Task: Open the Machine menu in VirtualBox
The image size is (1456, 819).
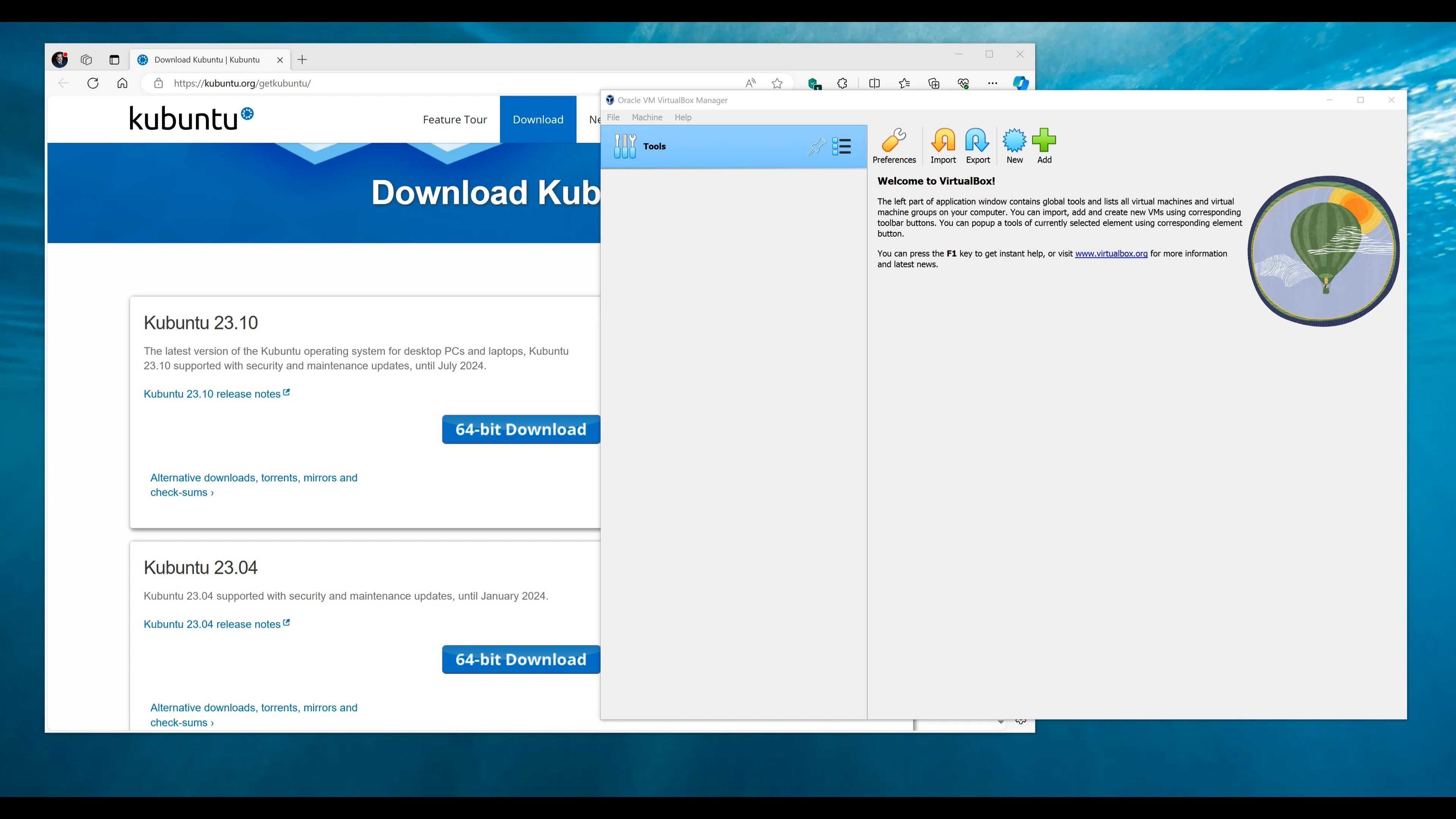Action: 646,118
